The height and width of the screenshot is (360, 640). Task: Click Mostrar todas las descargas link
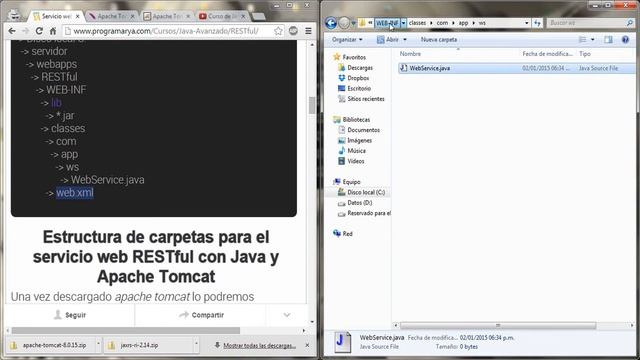tap(259, 345)
